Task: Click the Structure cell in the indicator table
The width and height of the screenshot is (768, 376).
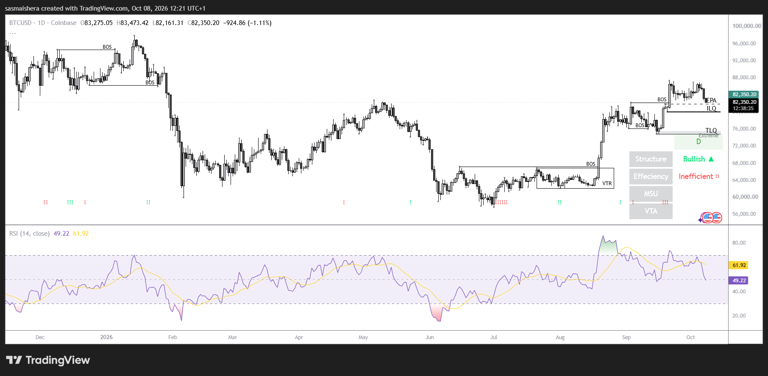Action: coord(650,159)
